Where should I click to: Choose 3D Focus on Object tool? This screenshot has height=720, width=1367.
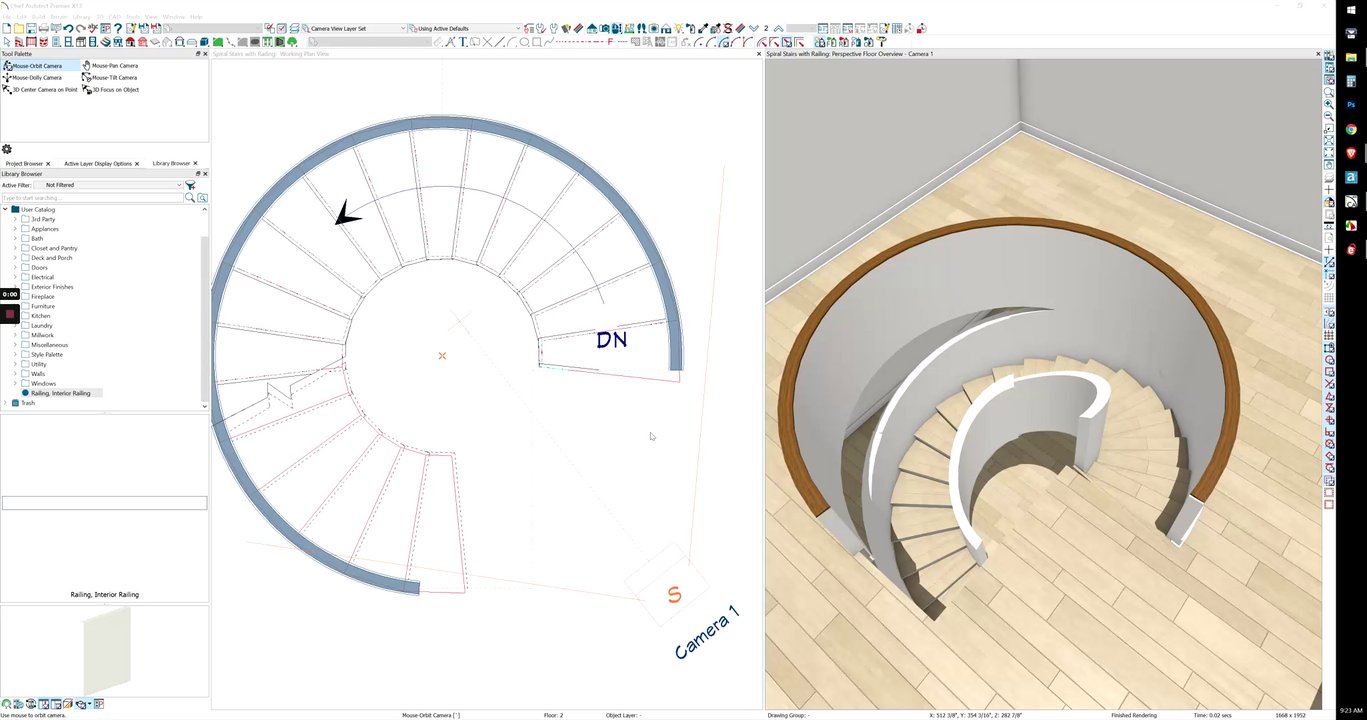pos(112,90)
